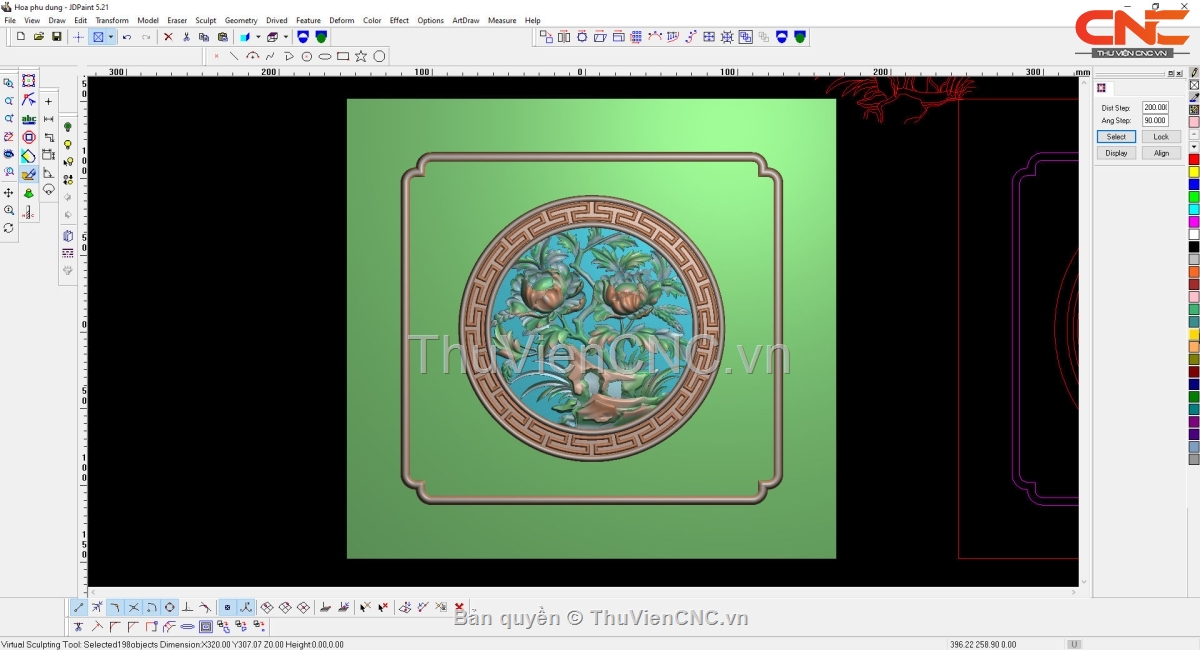Toggle the yellow light bulb display icon
Image resolution: width=1200 pixels, height=650 pixels.
tap(68, 144)
